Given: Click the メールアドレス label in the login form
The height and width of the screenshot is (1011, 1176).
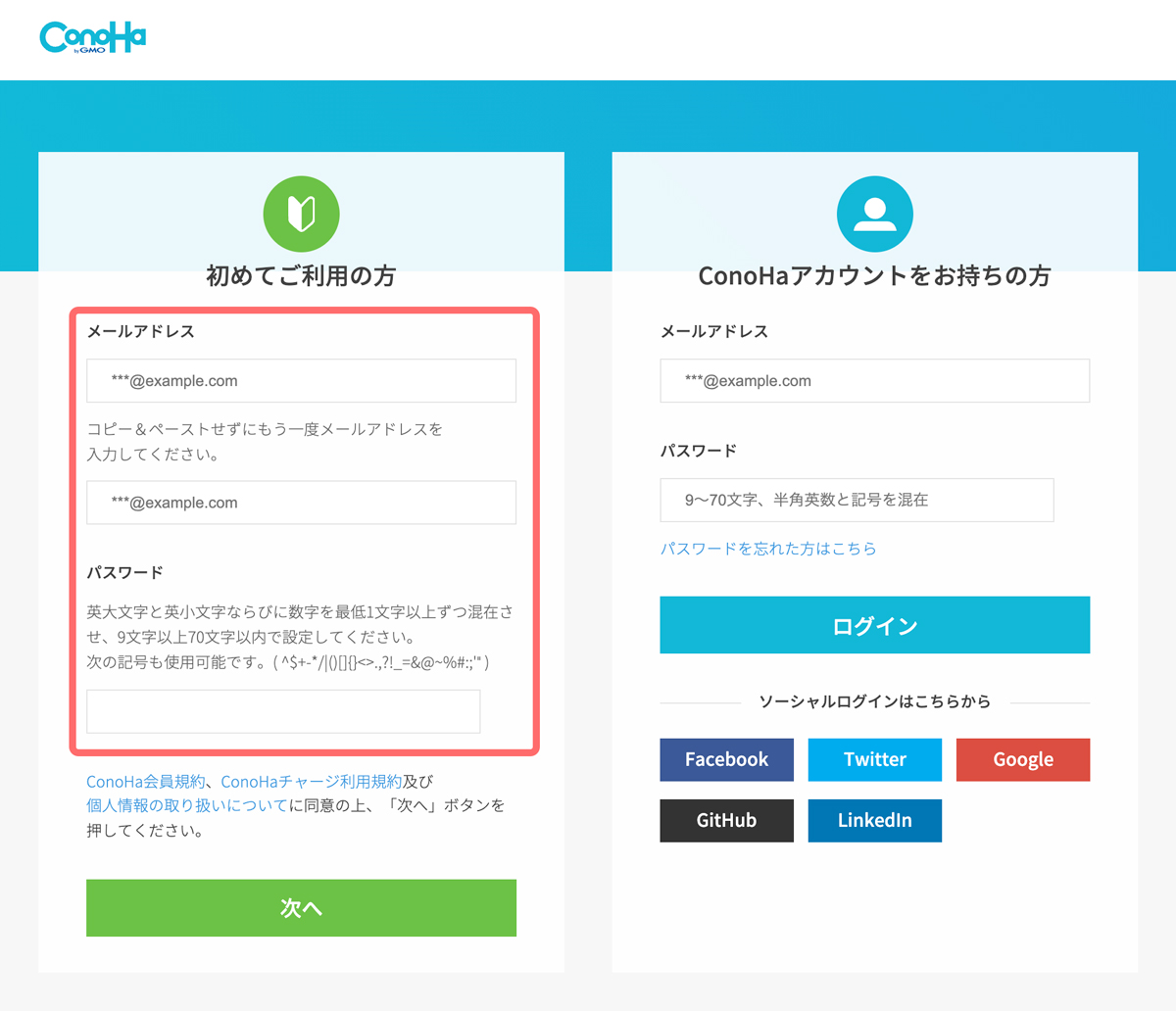Looking at the screenshot, I should [x=713, y=331].
